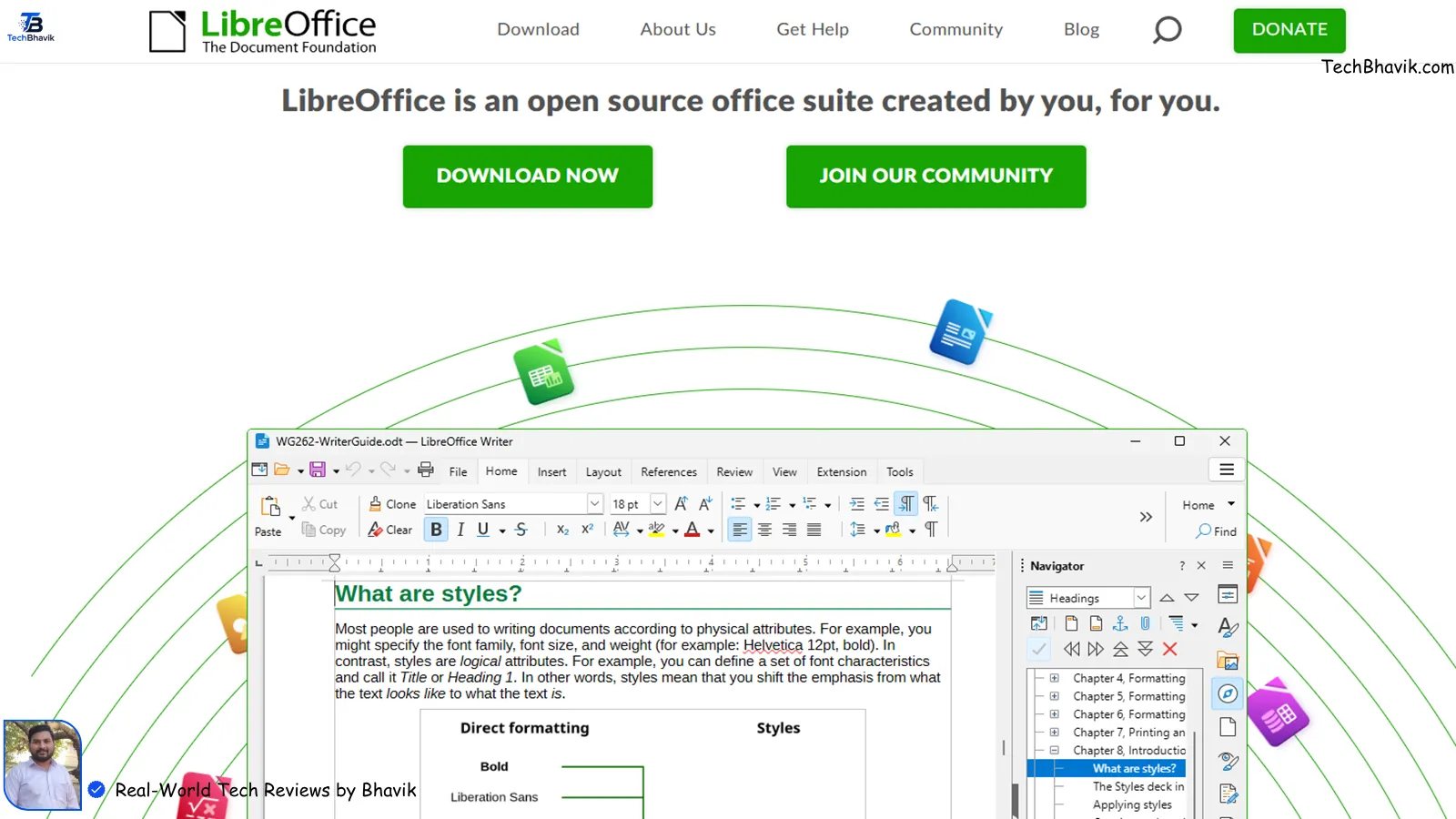Toggle Bold formatting button

coord(436,530)
